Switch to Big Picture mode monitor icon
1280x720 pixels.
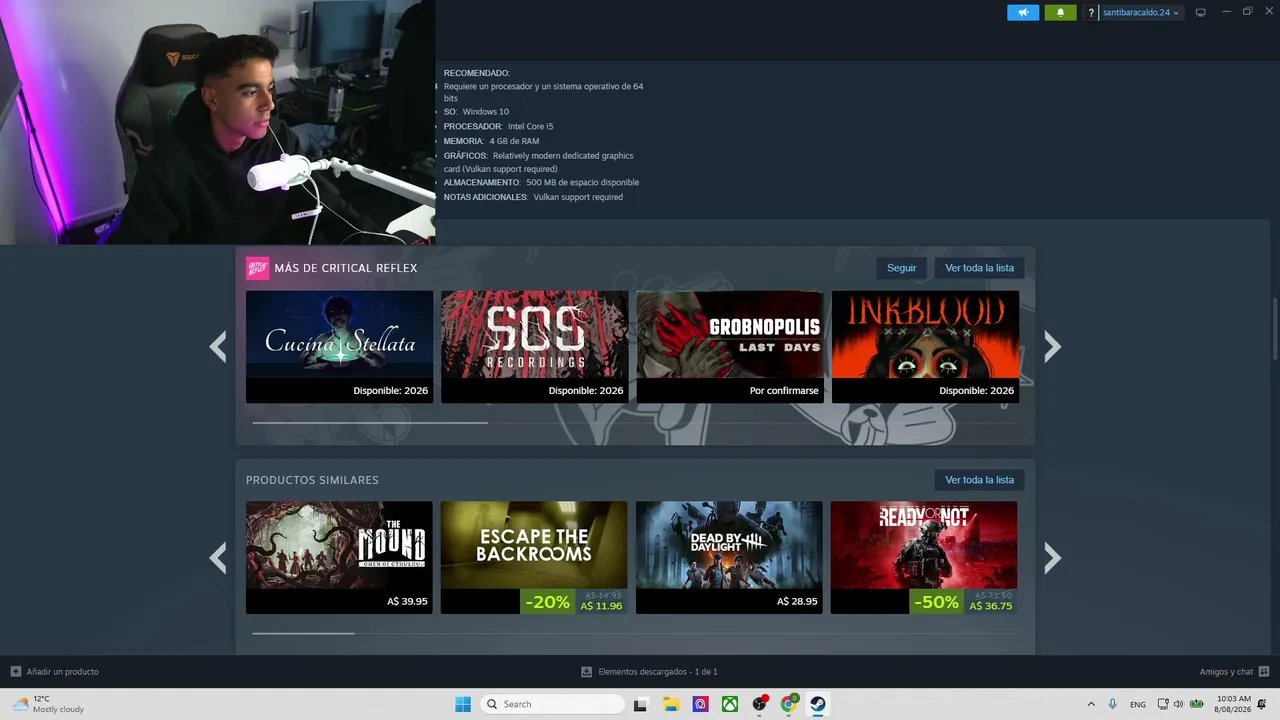pos(1201,13)
